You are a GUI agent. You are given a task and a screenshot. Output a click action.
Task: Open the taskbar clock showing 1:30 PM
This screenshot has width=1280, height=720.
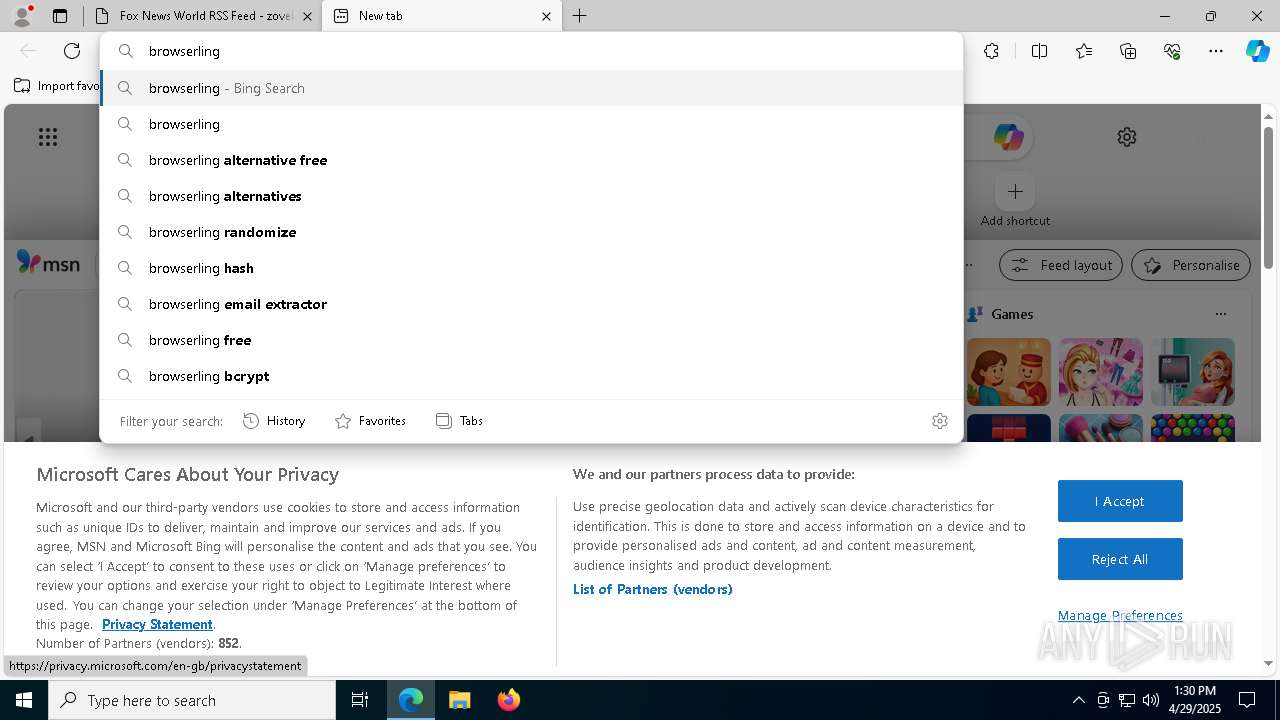(x=1194, y=700)
